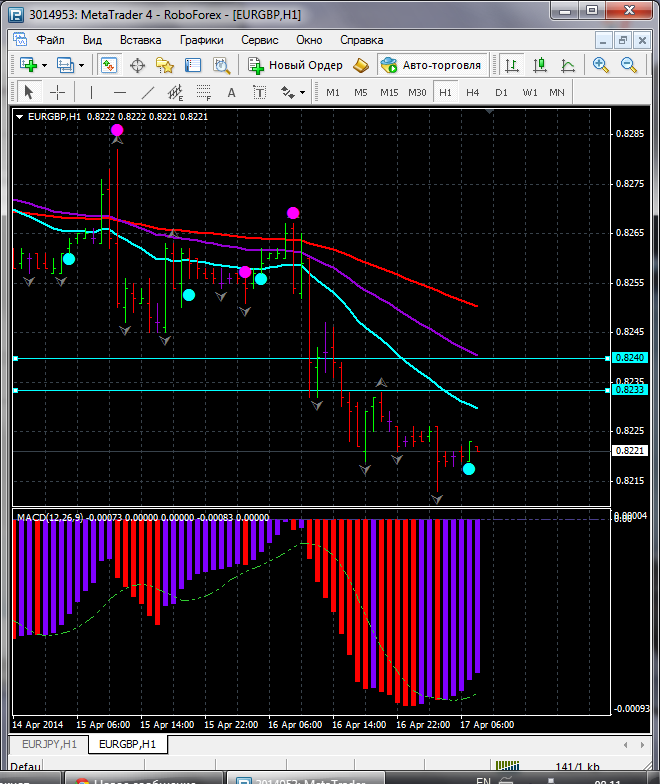Viewport: 660px width, 784px height.
Task: Open the Справка menu
Action: point(362,40)
